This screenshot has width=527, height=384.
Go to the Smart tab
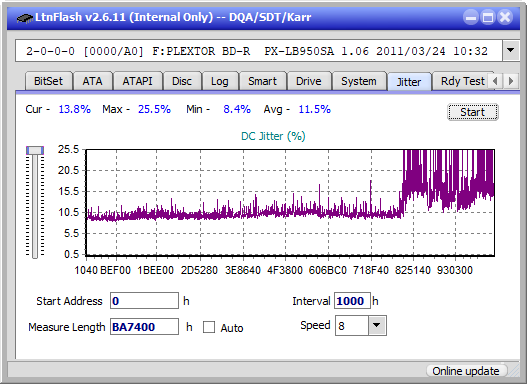[x=262, y=81]
